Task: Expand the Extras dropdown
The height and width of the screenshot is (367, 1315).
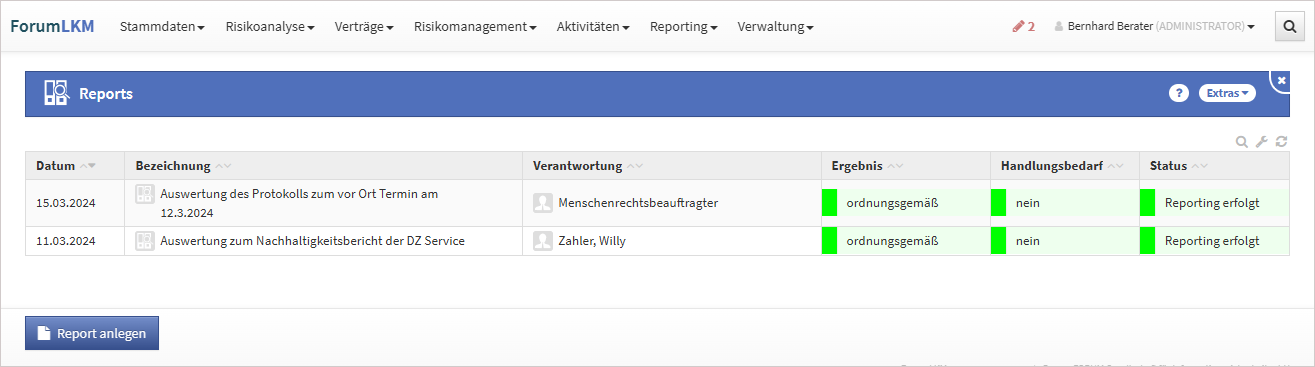Action: tap(1227, 93)
